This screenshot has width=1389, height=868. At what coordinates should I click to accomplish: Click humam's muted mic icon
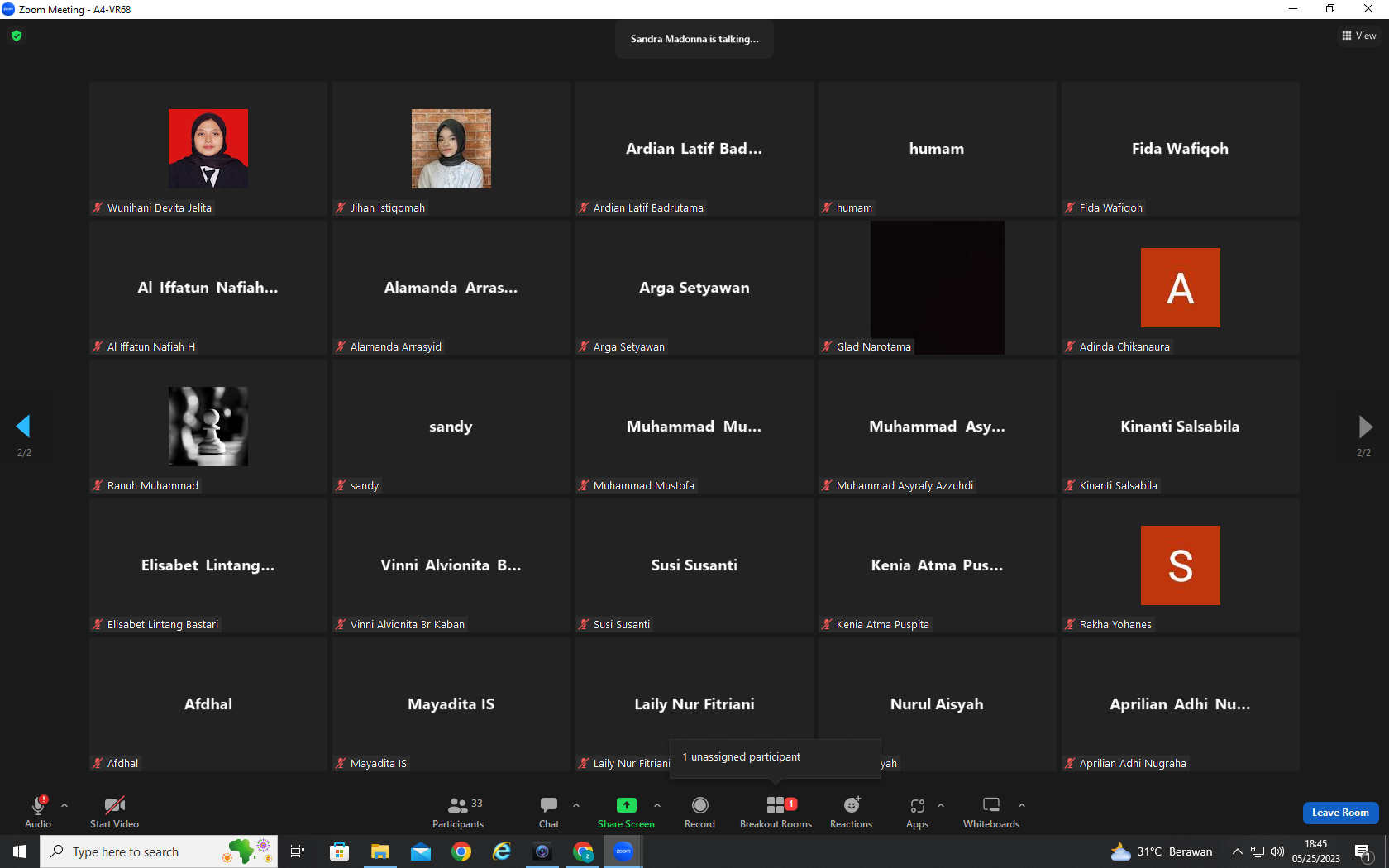pyautogui.click(x=827, y=207)
